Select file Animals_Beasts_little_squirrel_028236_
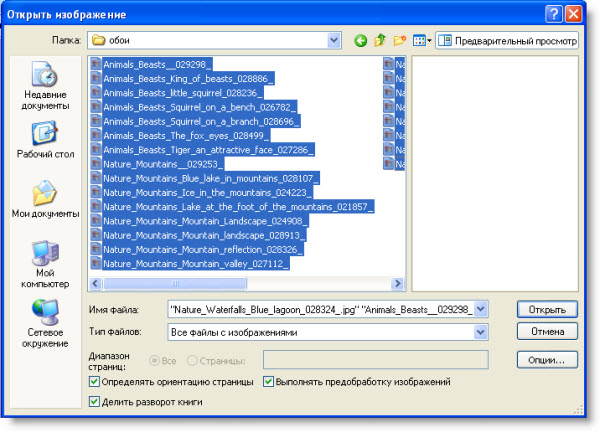Image resolution: width=600 pixels, height=431 pixels. point(183,93)
